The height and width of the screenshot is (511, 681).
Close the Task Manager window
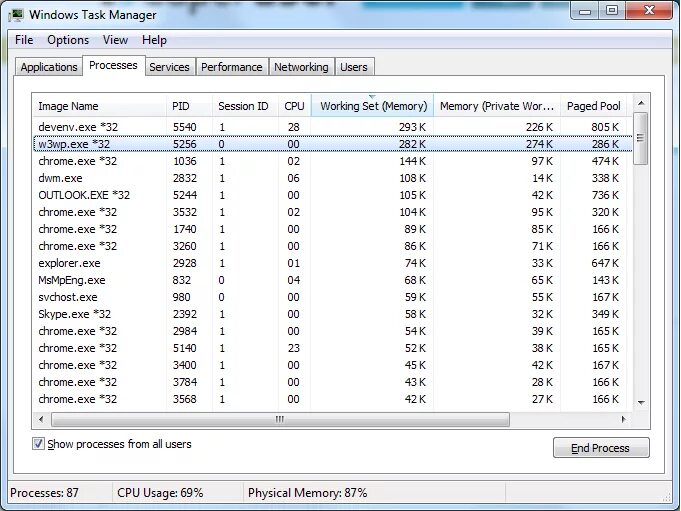pos(649,11)
